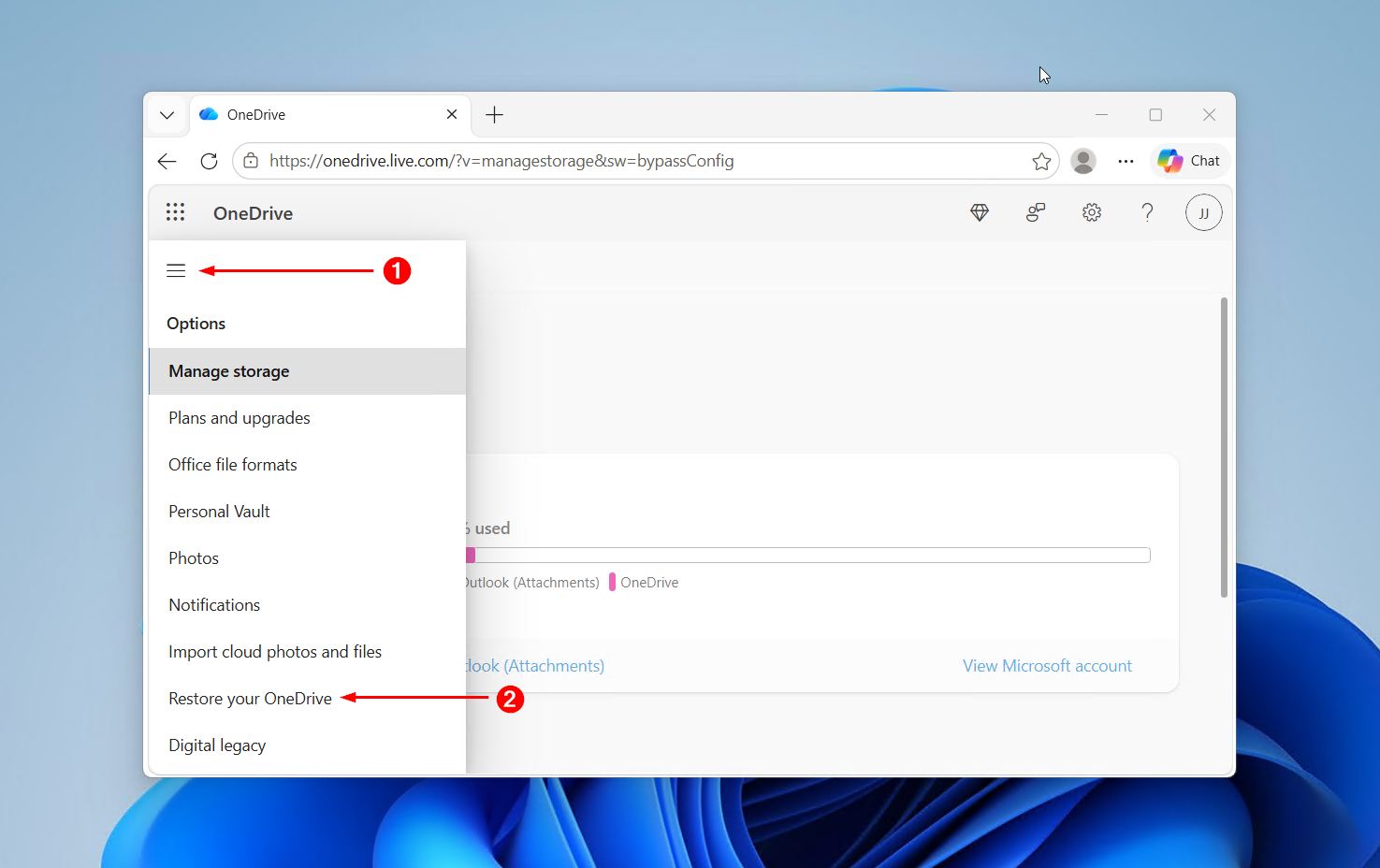
Task: Open the Outlook (Attachments) link
Action: (535, 666)
